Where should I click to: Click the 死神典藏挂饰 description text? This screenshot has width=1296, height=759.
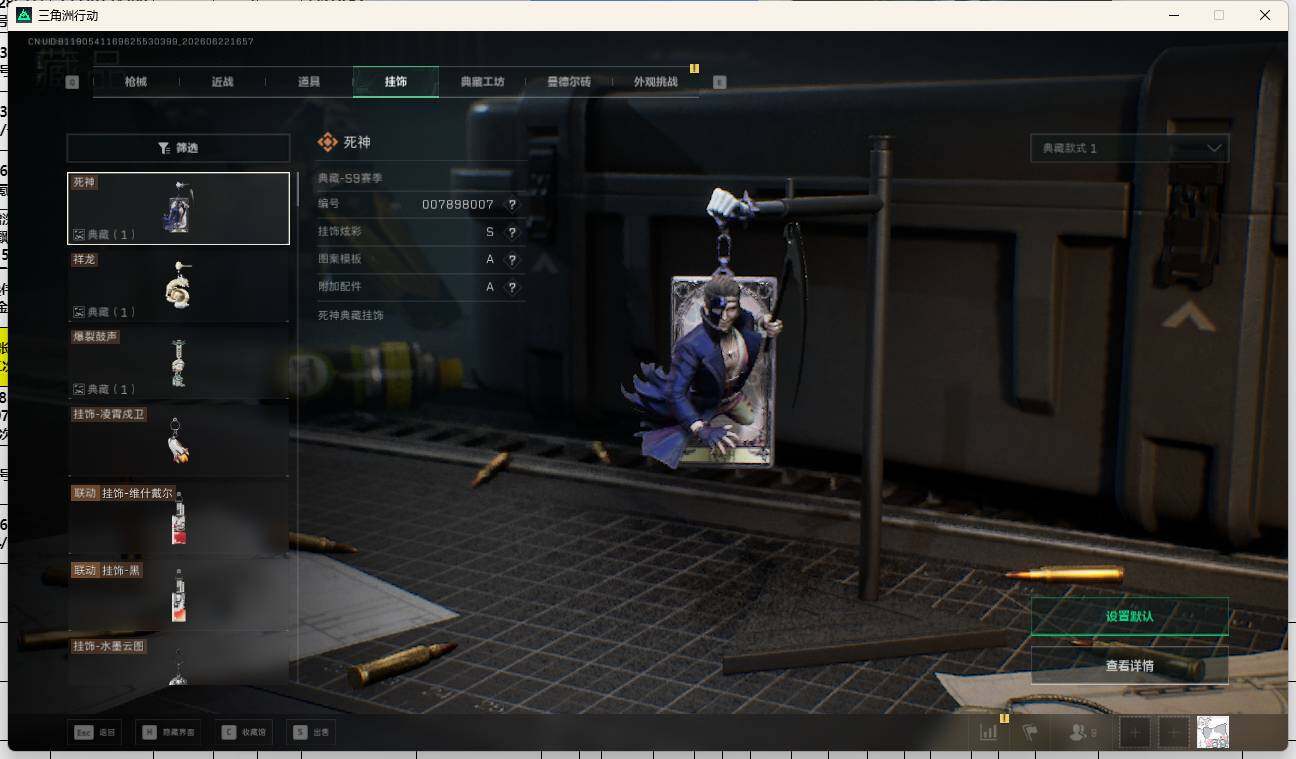(x=350, y=315)
